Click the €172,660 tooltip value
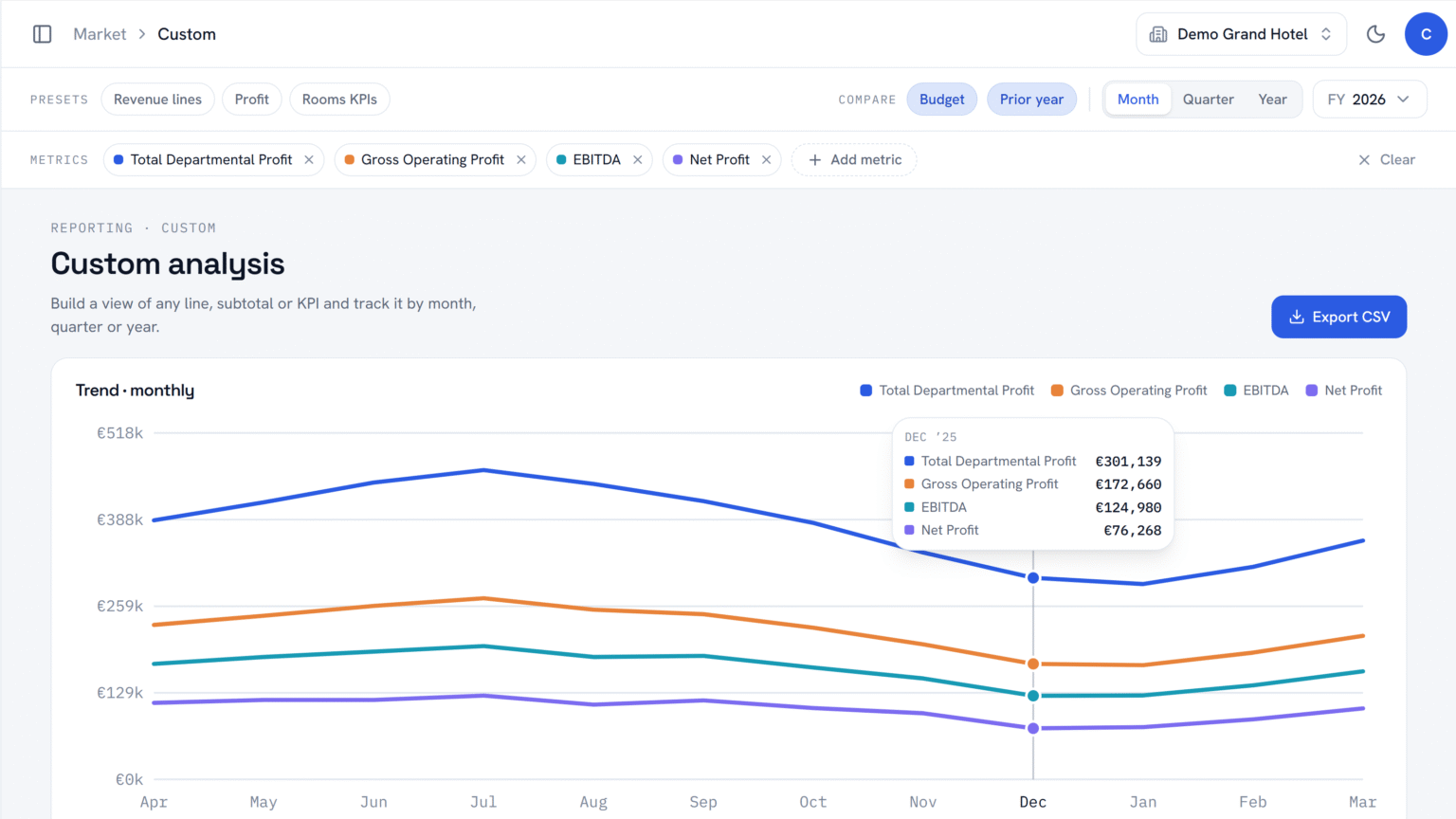Screen dimensions: 1456x819 coord(1128,484)
